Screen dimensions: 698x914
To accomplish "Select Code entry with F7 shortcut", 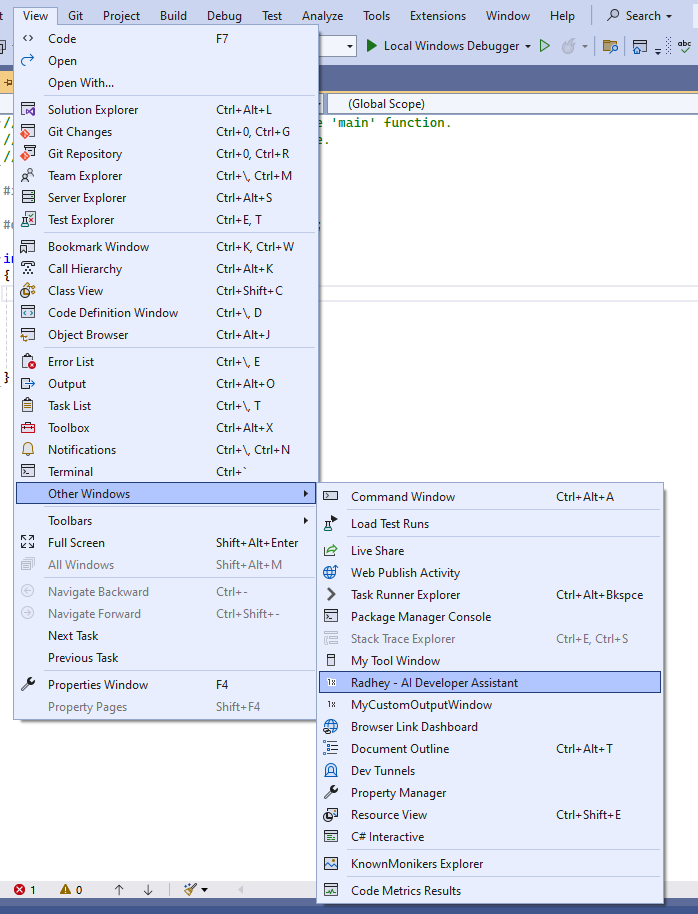I will tap(166, 38).
